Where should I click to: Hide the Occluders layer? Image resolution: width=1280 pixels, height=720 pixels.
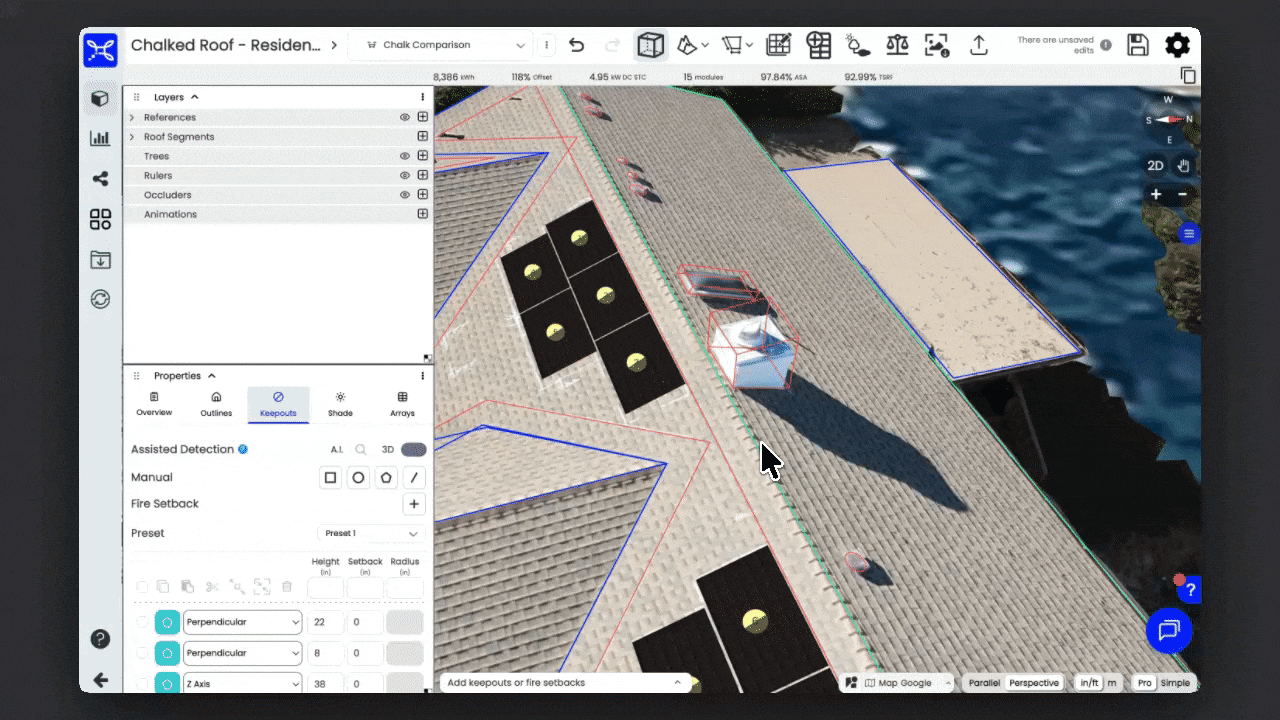click(405, 195)
